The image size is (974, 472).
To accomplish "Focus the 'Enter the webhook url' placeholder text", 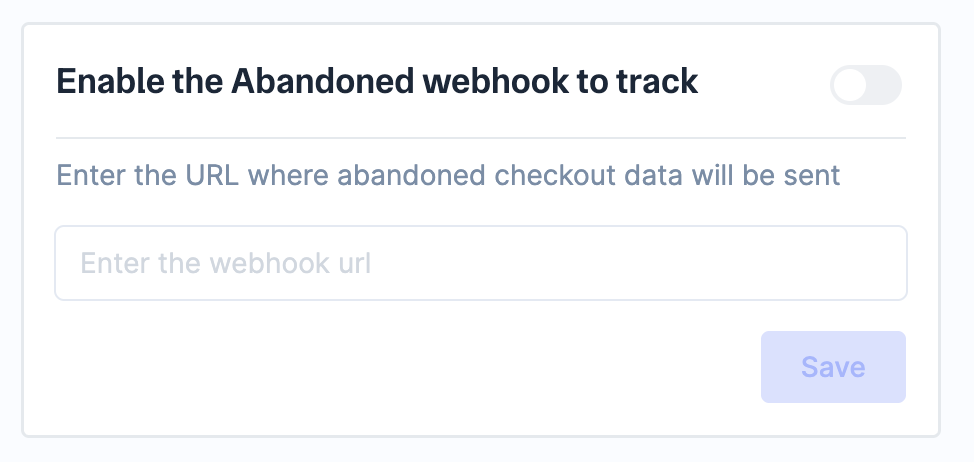I will 226,263.
